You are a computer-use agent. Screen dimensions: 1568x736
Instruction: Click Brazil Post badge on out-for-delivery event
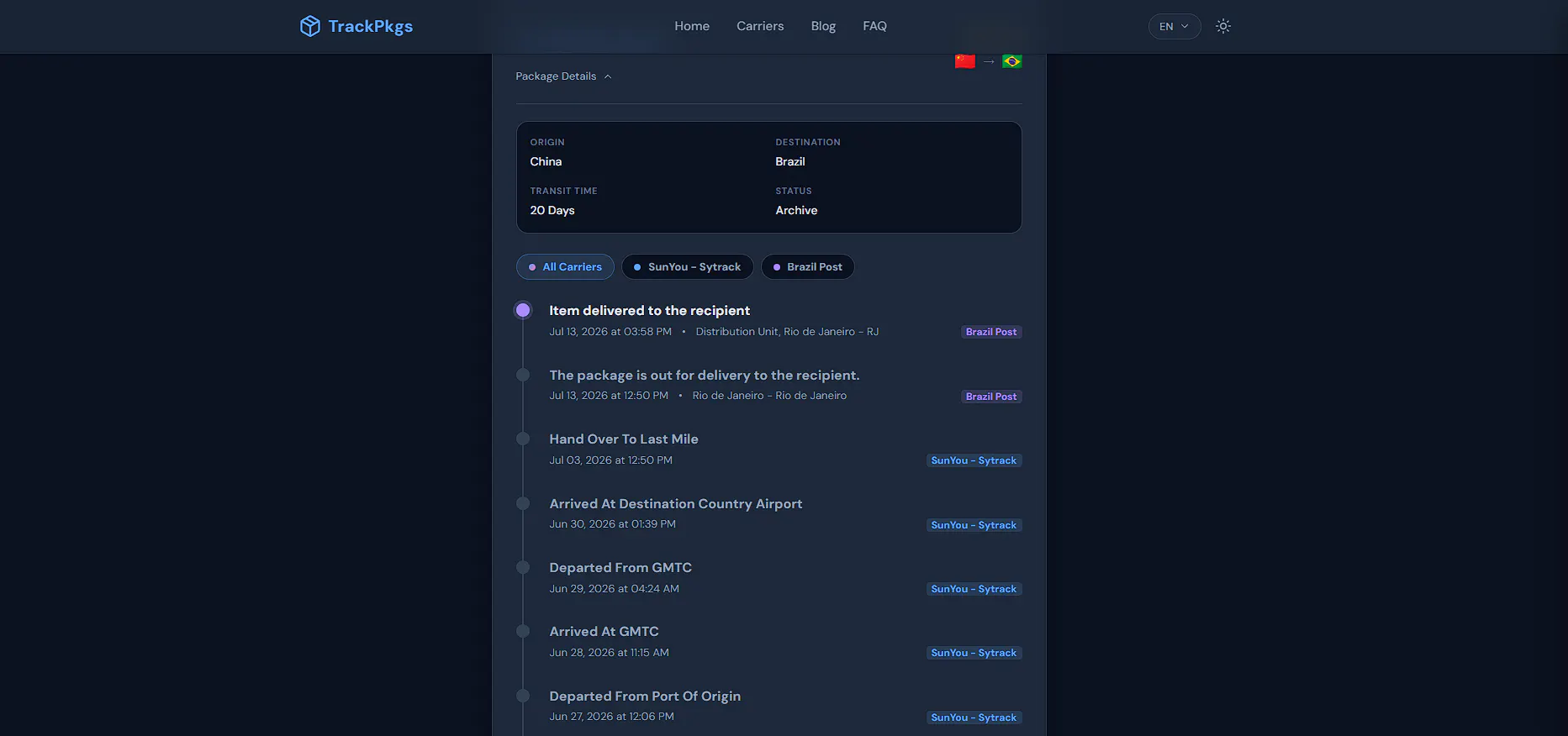(991, 397)
